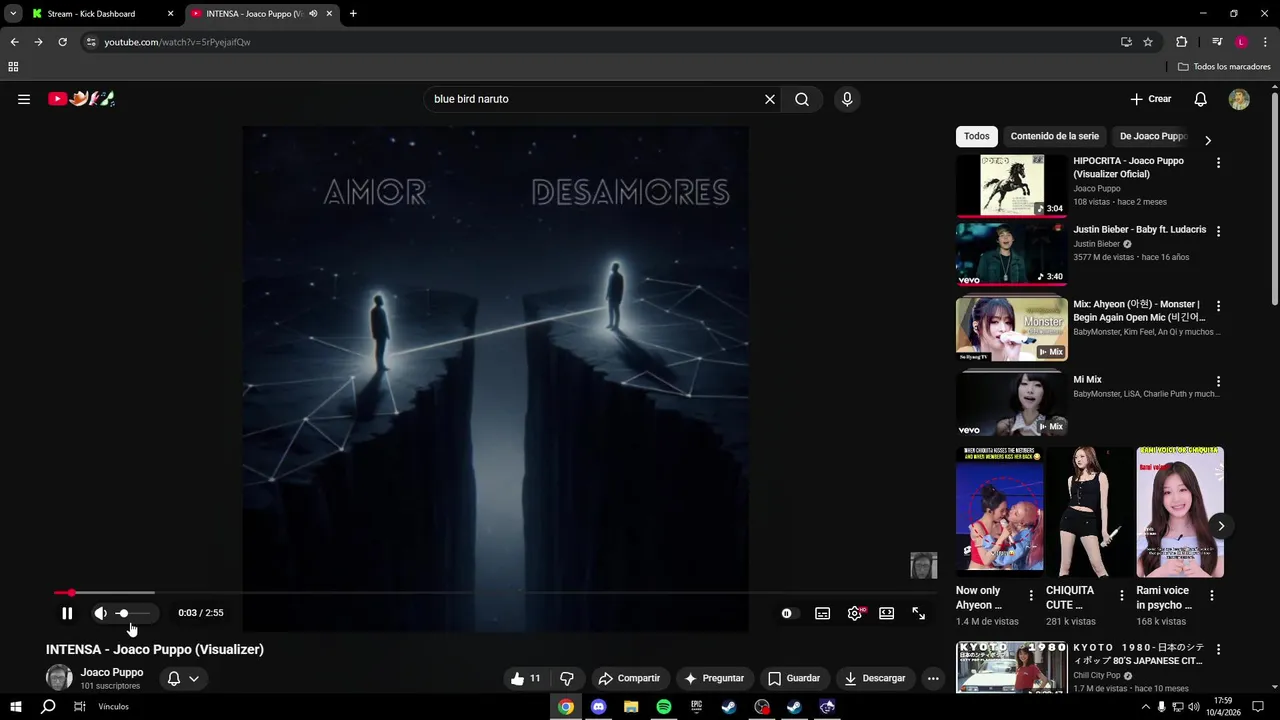Image resolution: width=1280 pixels, height=720 pixels.
Task: Show more filter chips arrow
Action: pyautogui.click(x=1207, y=140)
